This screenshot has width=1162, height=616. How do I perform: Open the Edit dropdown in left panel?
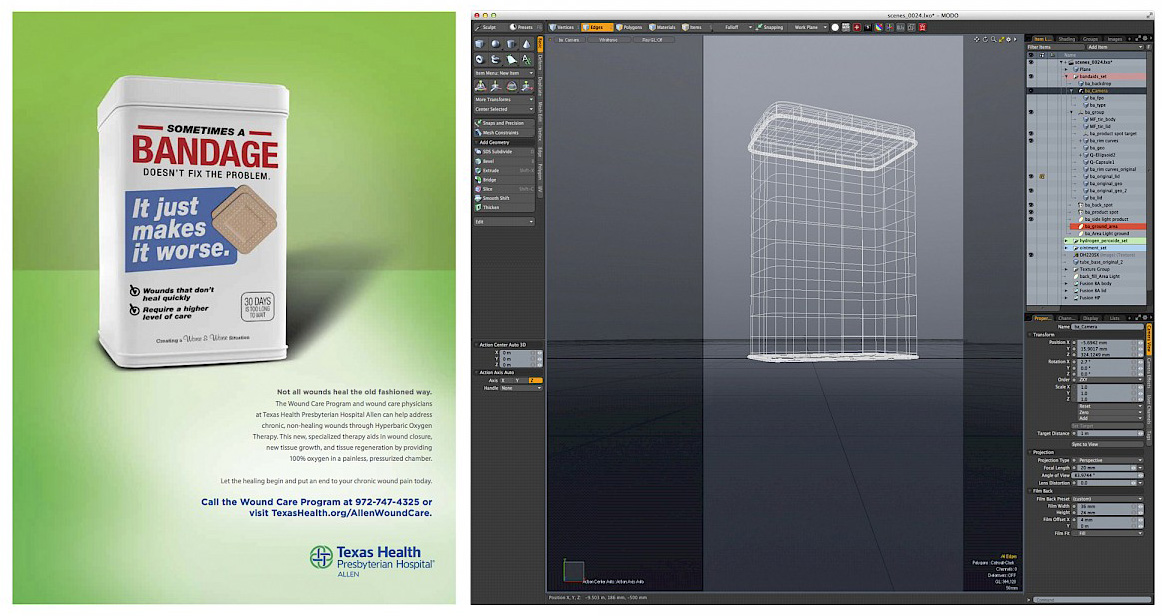tap(504, 222)
